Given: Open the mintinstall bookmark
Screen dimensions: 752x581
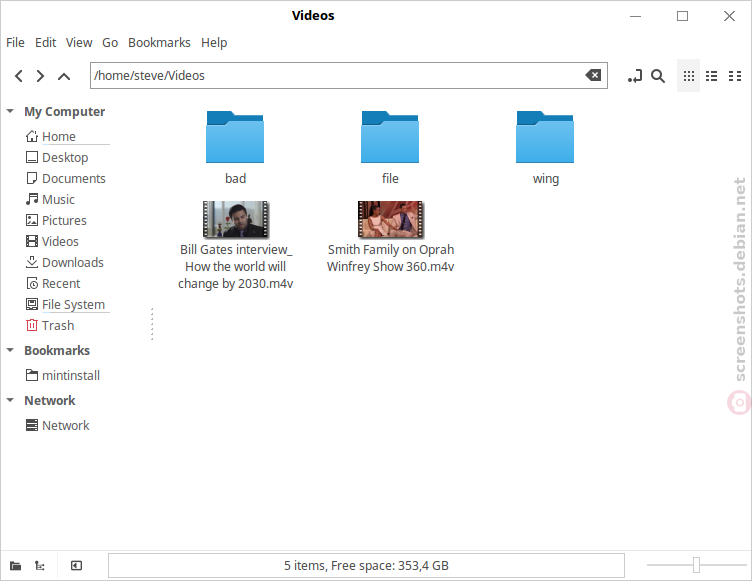Looking at the screenshot, I should (63, 375).
